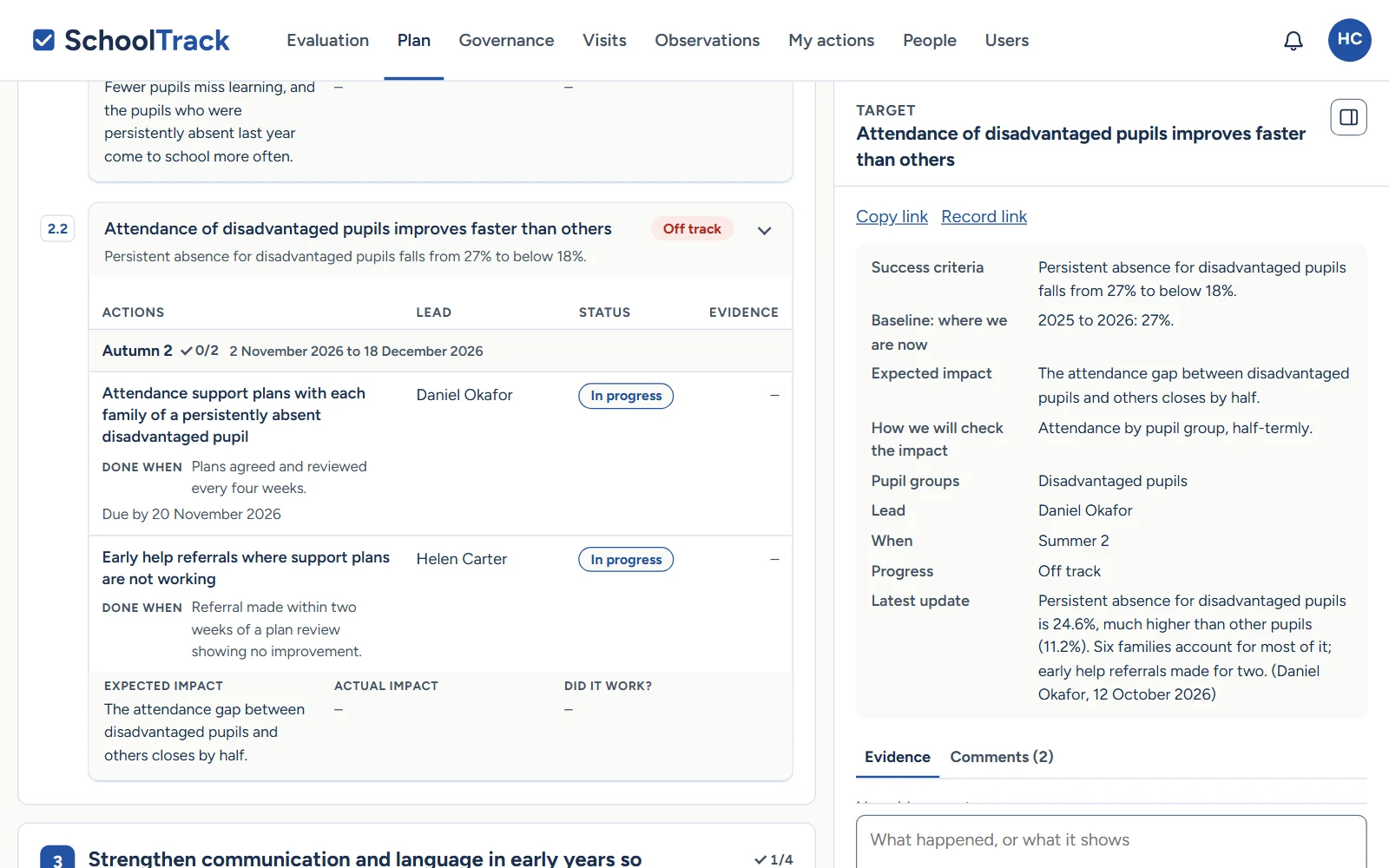Toggle the side panel layout icon
This screenshot has width=1389, height=868.
pos(1349,117)
